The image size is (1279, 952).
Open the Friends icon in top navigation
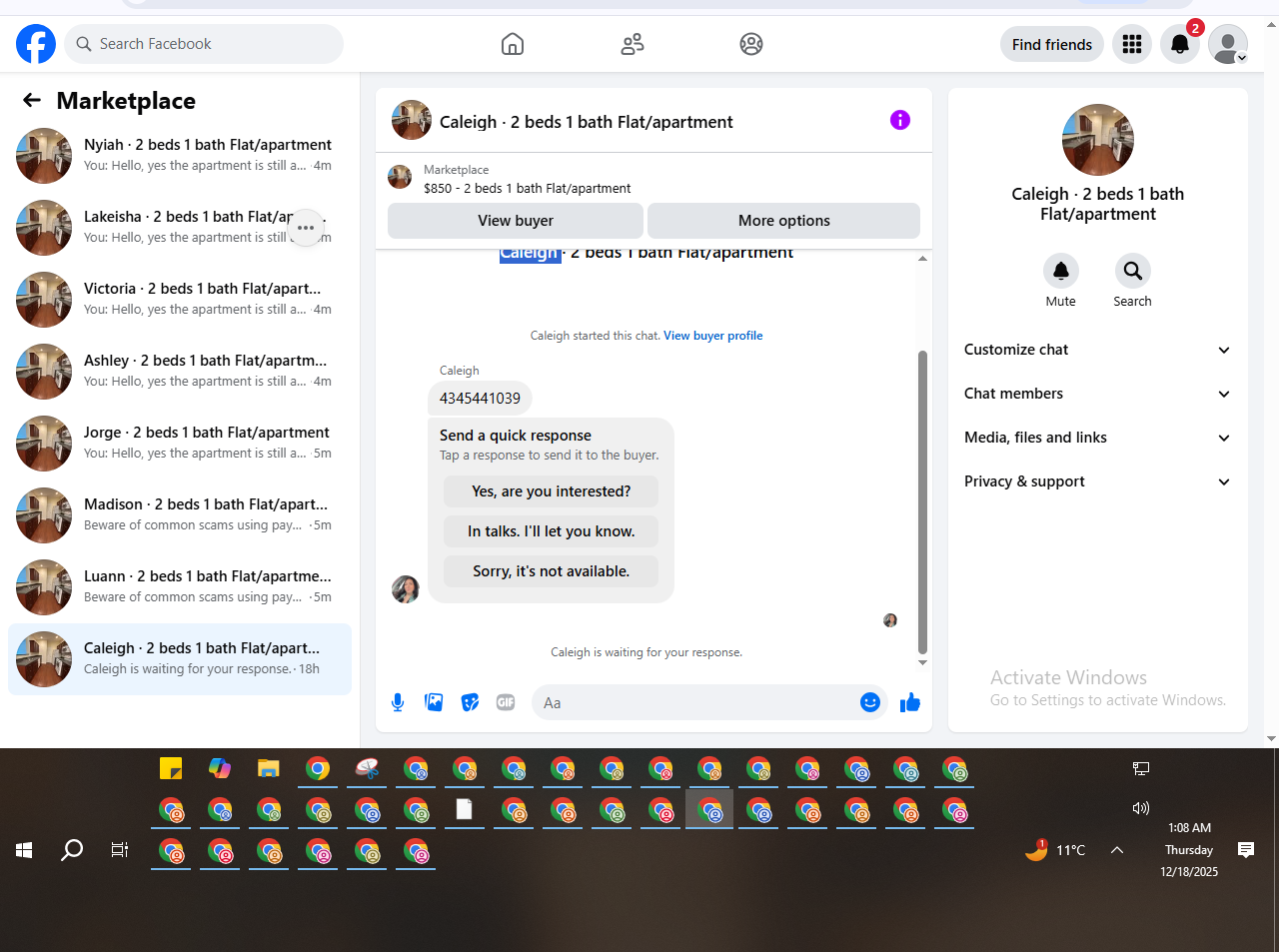coord(633,44)
